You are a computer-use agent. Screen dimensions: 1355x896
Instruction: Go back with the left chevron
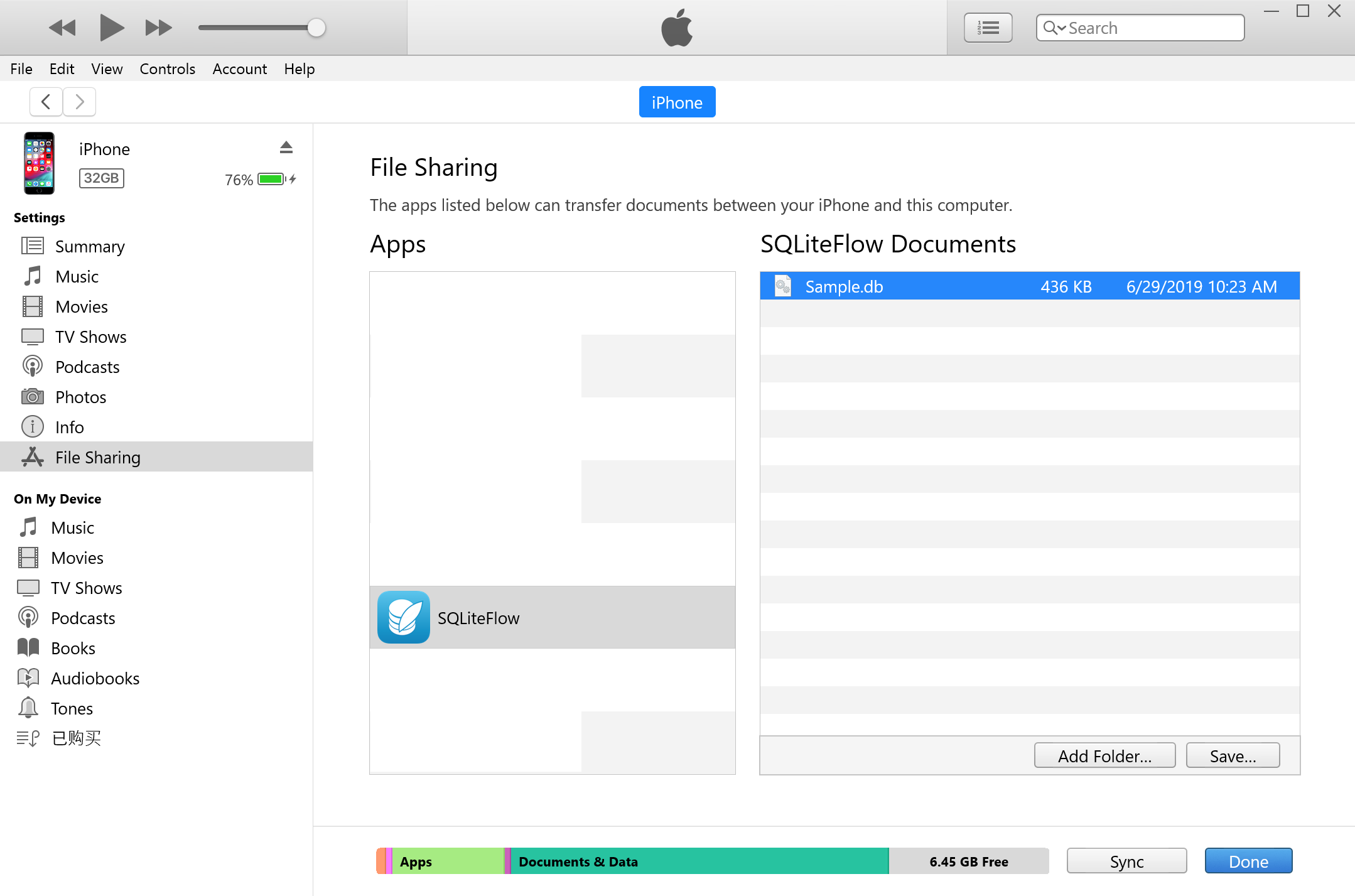click(x=46, y=102)
